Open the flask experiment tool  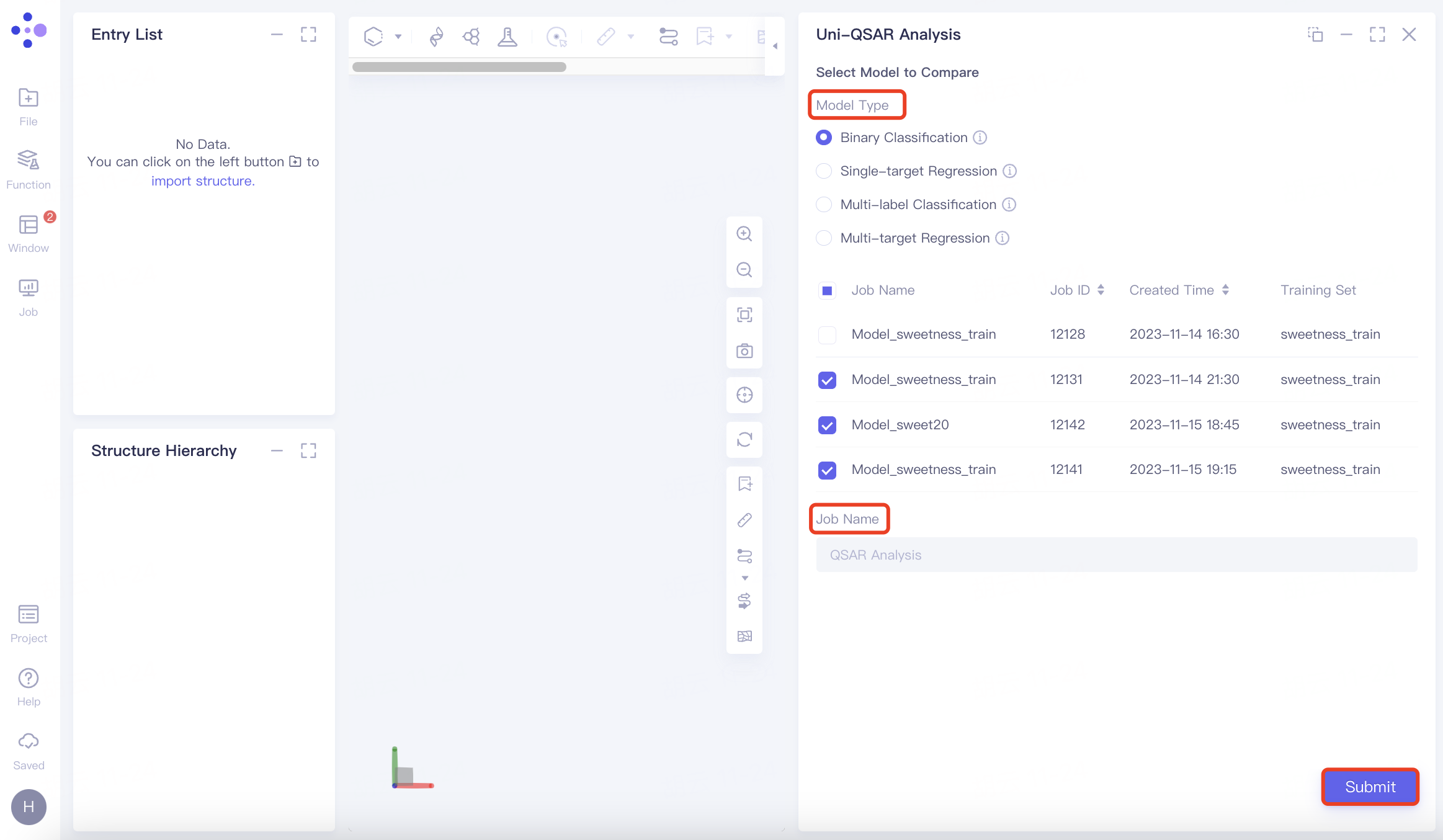point(507,36)
